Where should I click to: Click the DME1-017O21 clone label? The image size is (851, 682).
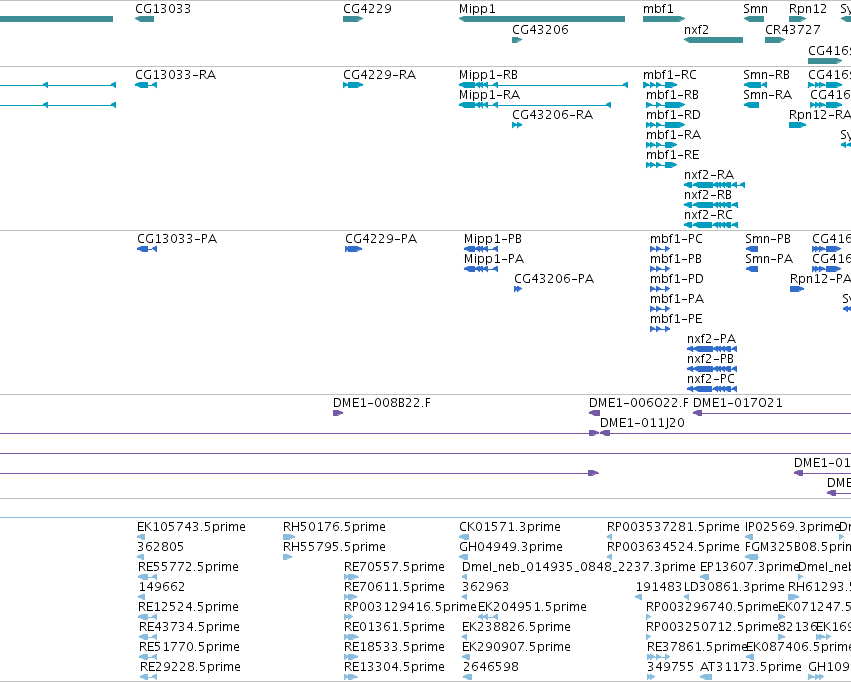(x=738, y=403)
